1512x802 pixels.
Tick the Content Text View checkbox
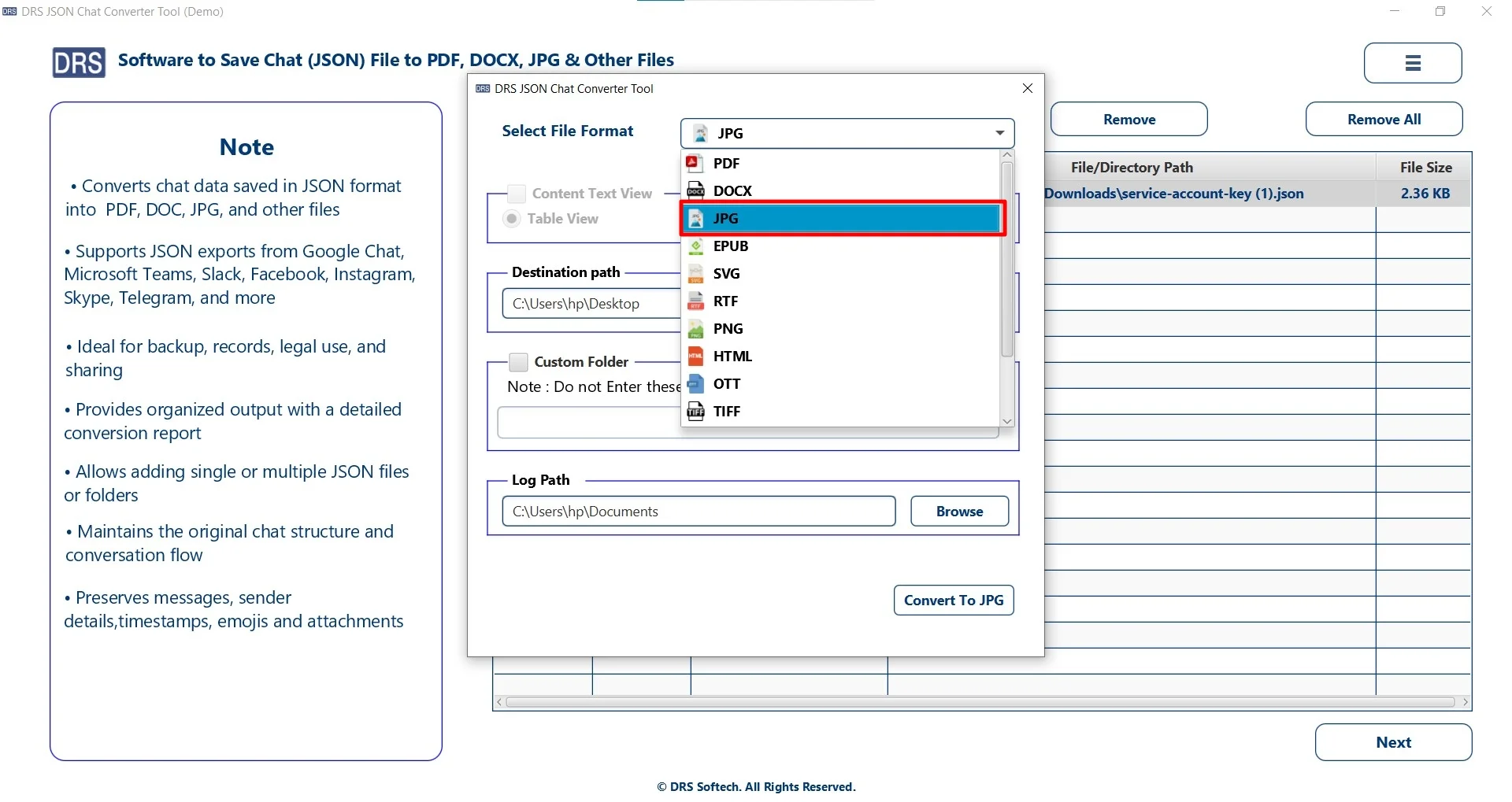click(x=517, y=194)
